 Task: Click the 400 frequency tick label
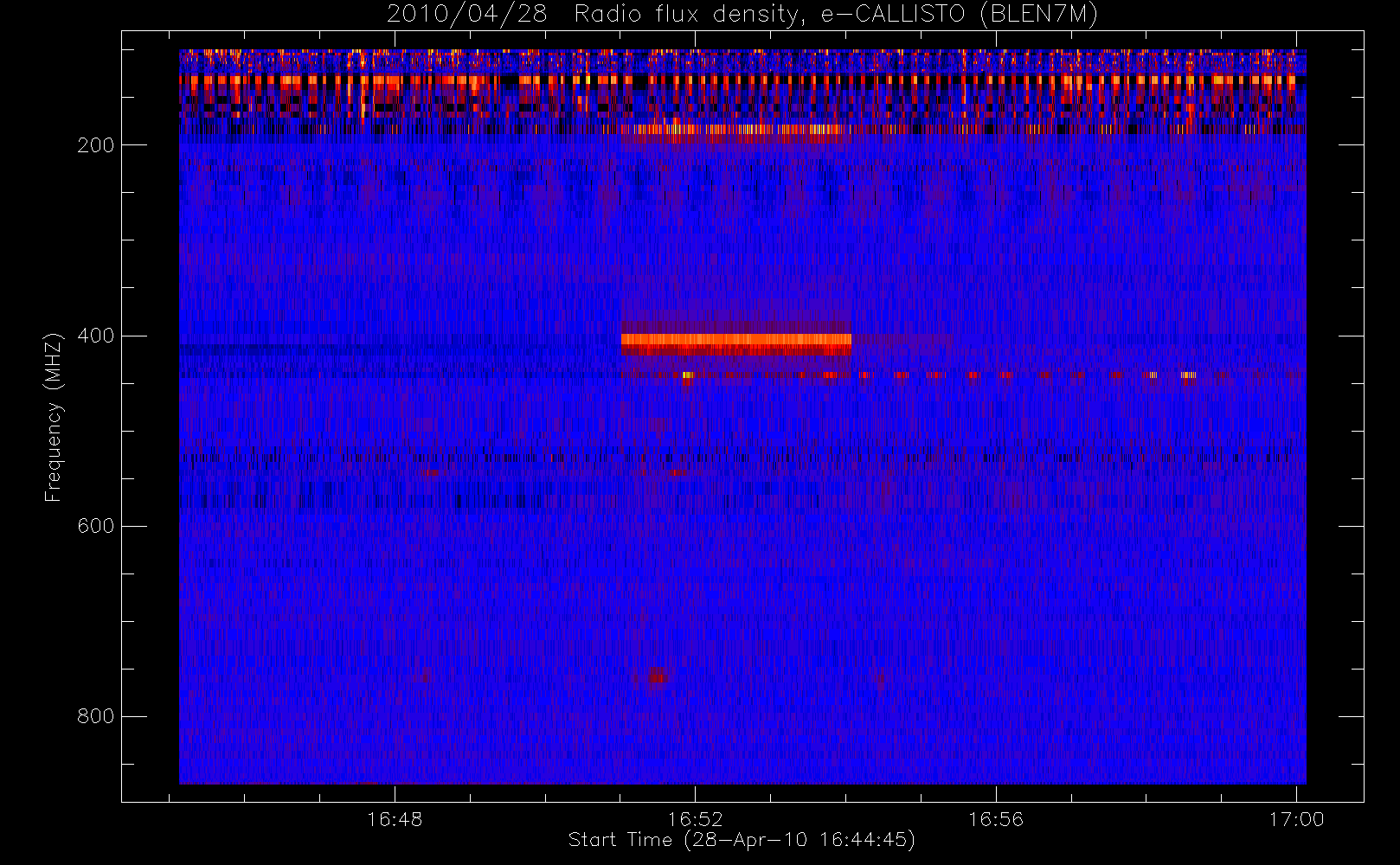click(x=95, y=336)
